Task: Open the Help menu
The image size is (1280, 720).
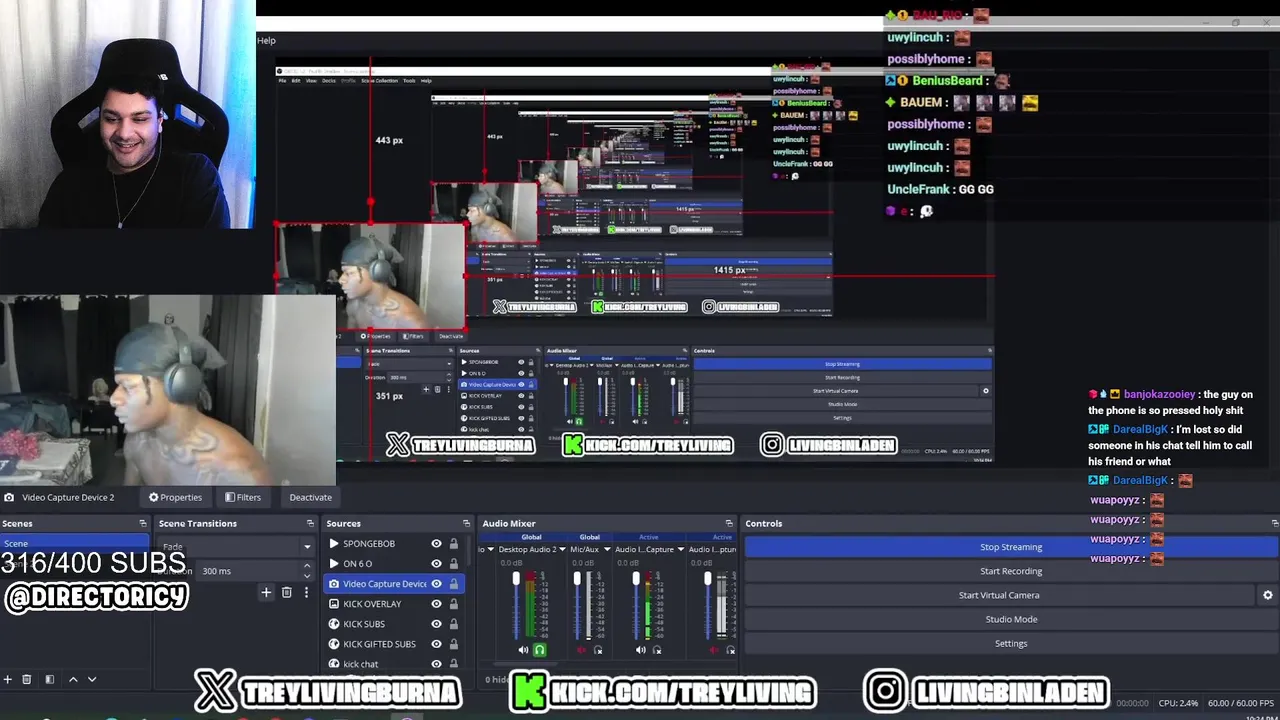Action: point(266,40)
